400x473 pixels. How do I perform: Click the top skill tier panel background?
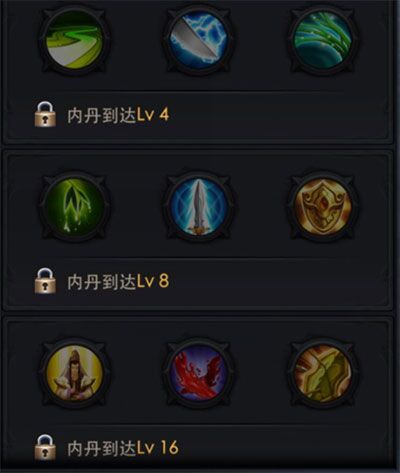[198, 72]
